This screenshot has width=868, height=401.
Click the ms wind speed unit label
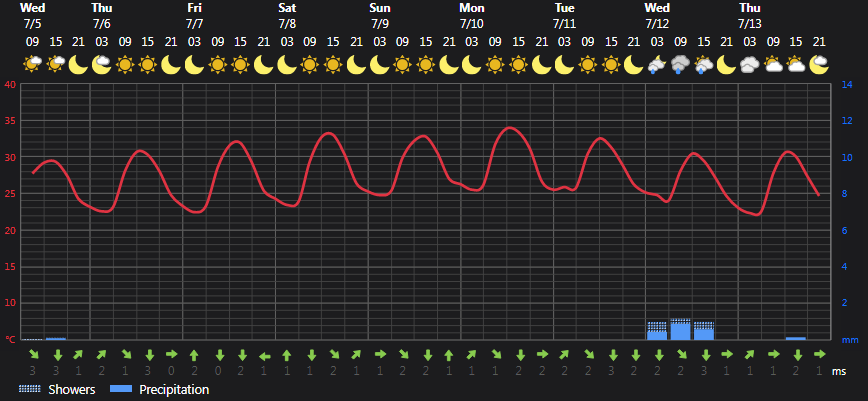click(x=839, y=372)
